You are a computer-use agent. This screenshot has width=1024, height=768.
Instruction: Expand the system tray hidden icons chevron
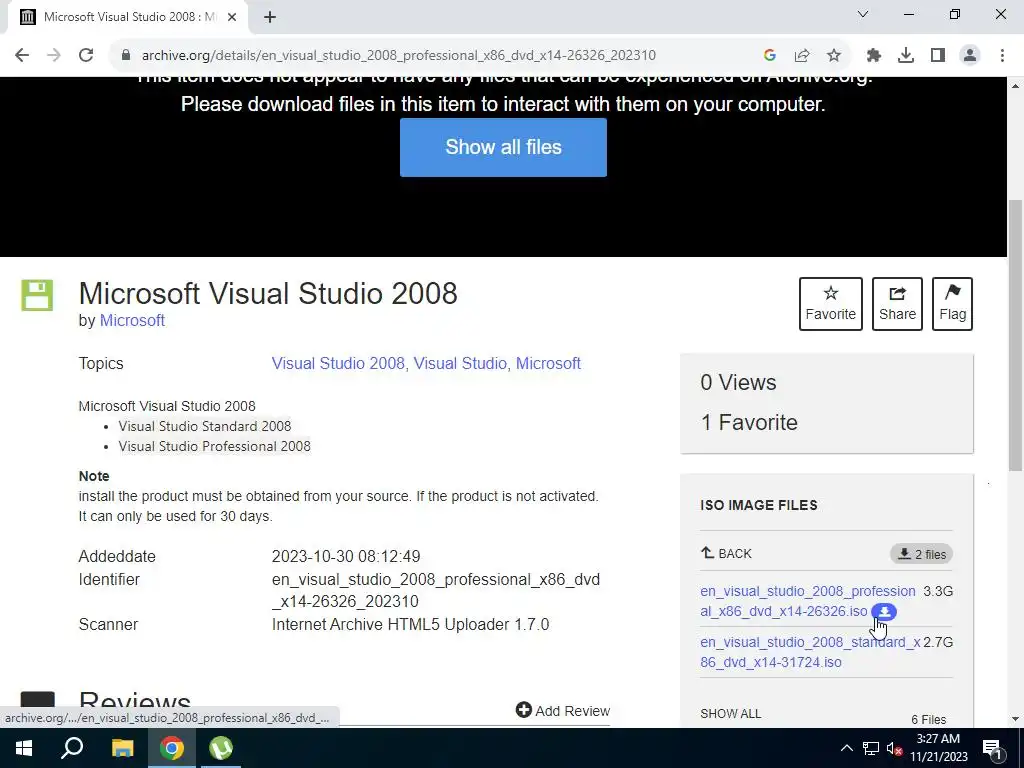pyautogui.click(x=846, y=748)
